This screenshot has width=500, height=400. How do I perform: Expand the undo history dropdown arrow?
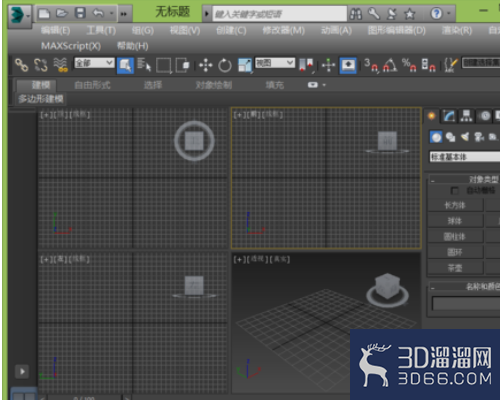click(x=112, y=14)
